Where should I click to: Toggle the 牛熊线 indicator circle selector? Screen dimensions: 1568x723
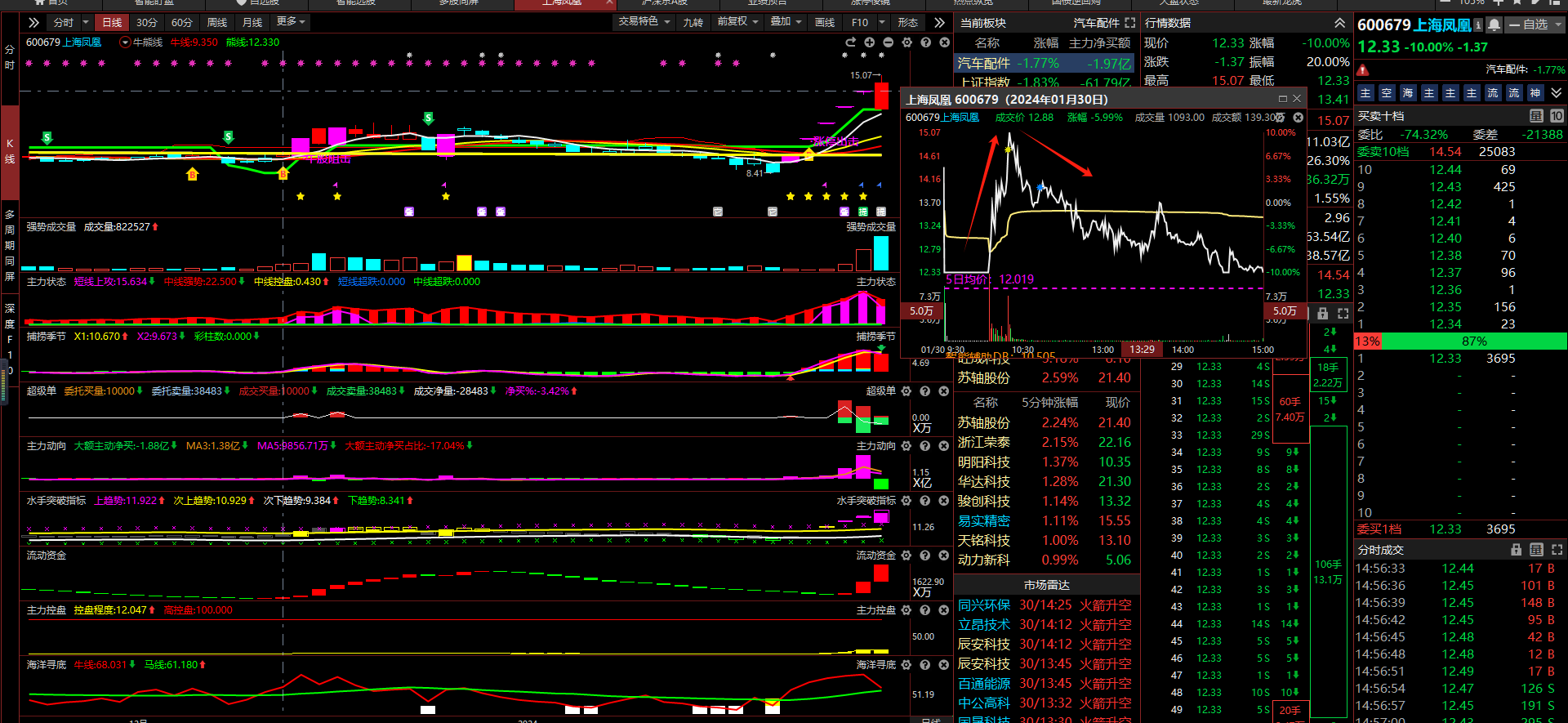(x=125, y=42)
